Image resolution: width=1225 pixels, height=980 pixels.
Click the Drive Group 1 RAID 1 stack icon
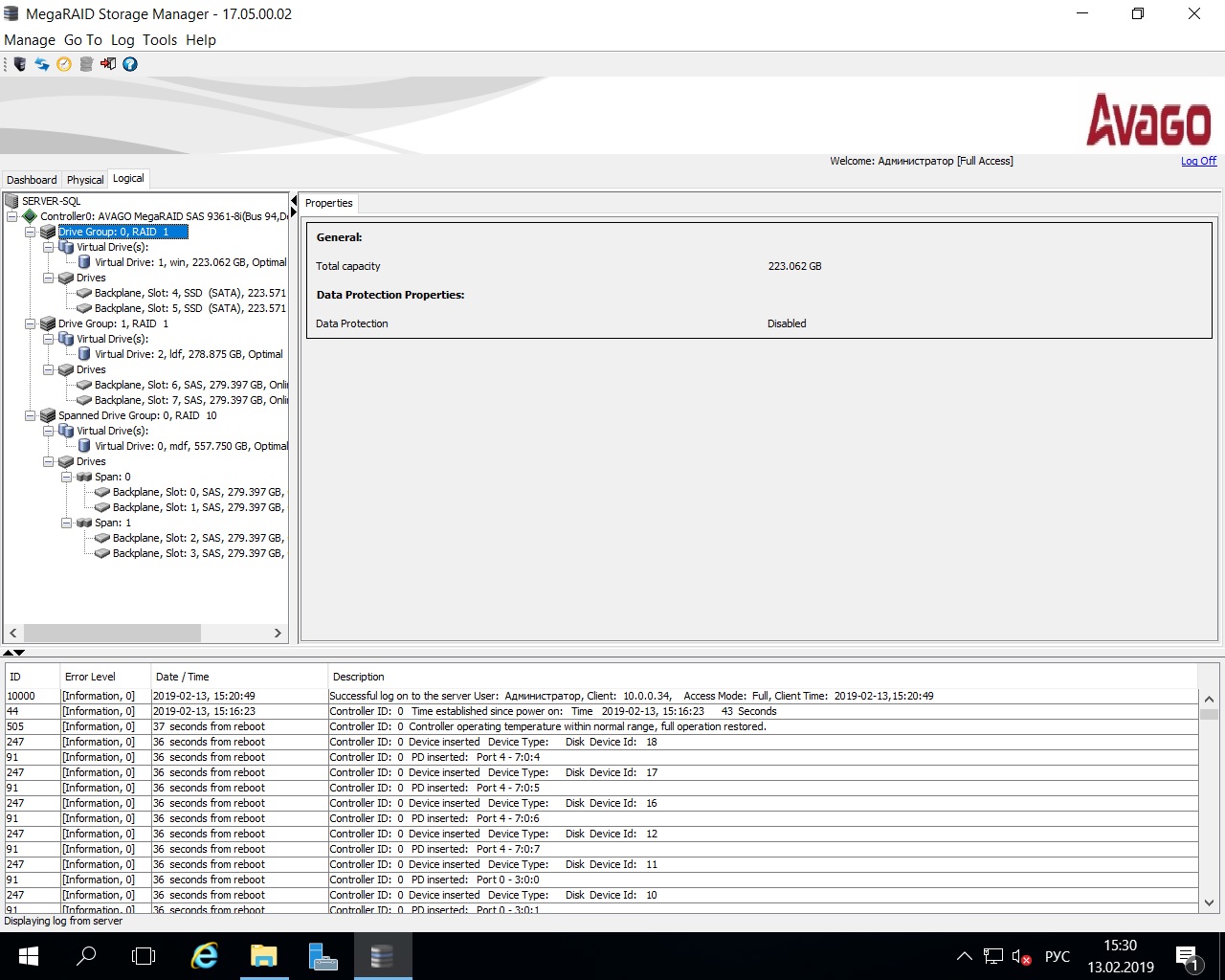(x=48, y=323)
